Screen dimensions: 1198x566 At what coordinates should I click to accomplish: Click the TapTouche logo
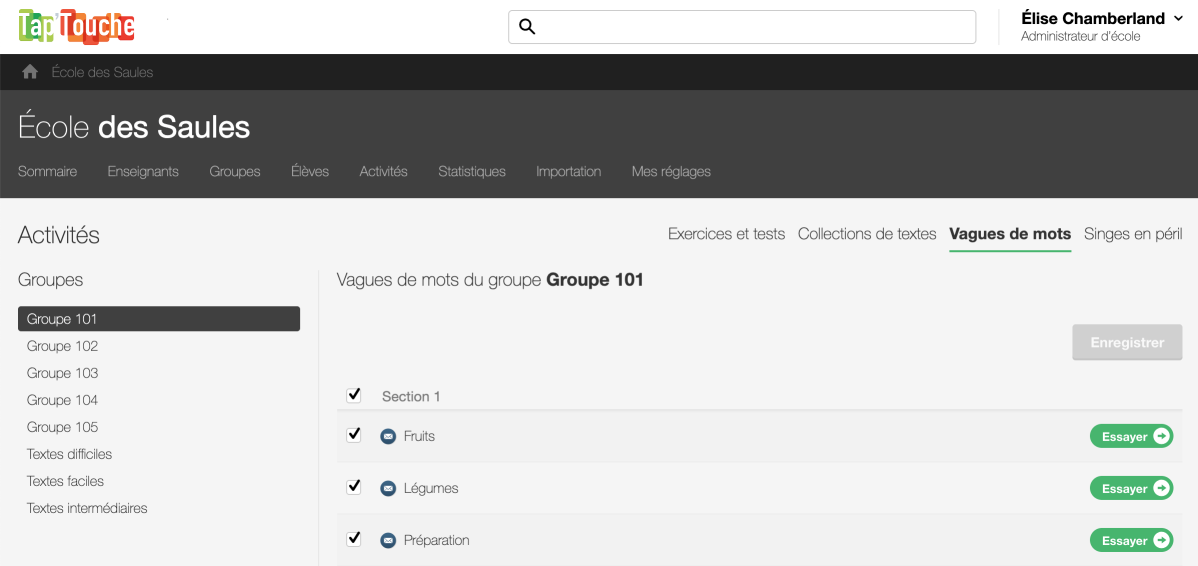(77, 26)
